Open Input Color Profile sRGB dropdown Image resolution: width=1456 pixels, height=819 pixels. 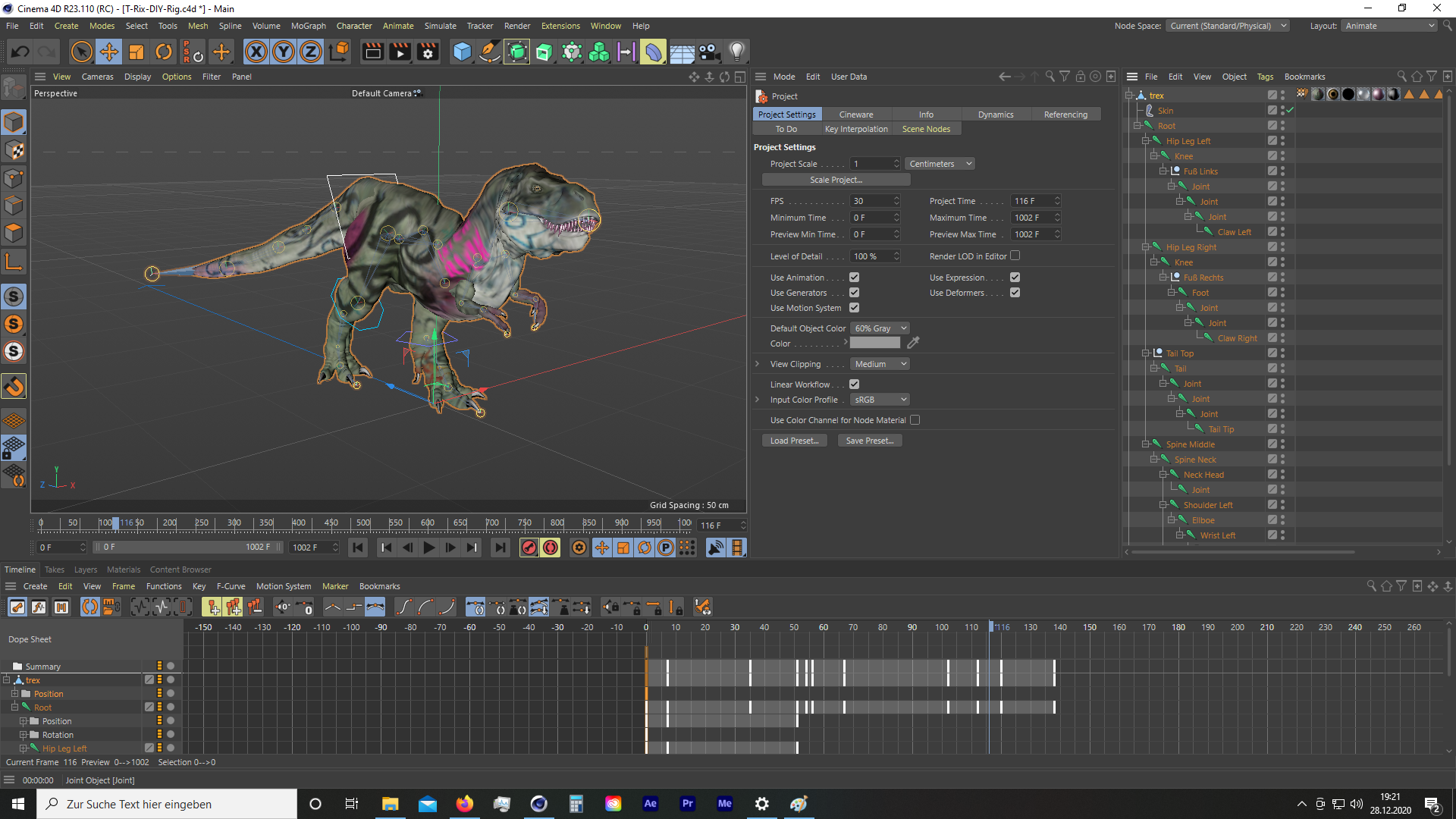click(x=880, y=400)
